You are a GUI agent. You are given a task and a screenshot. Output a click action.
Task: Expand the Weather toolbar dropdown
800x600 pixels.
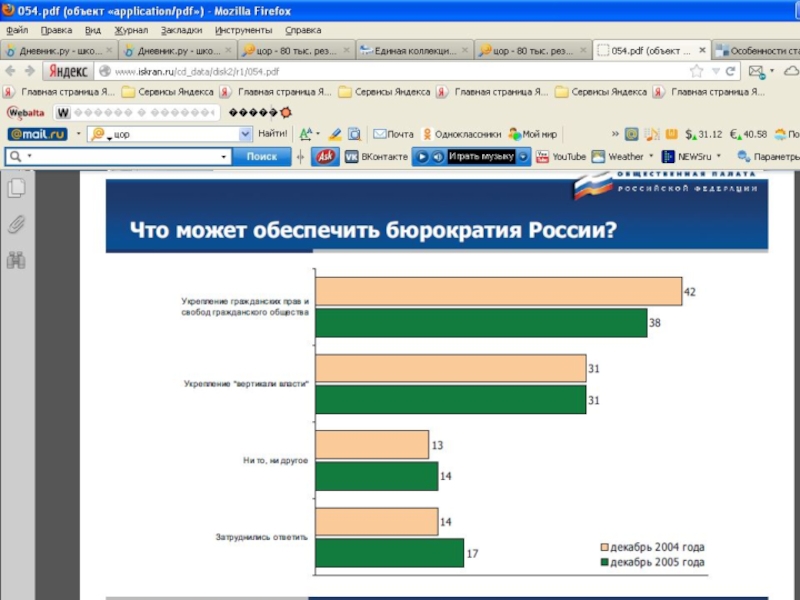[x=651, y=157]
